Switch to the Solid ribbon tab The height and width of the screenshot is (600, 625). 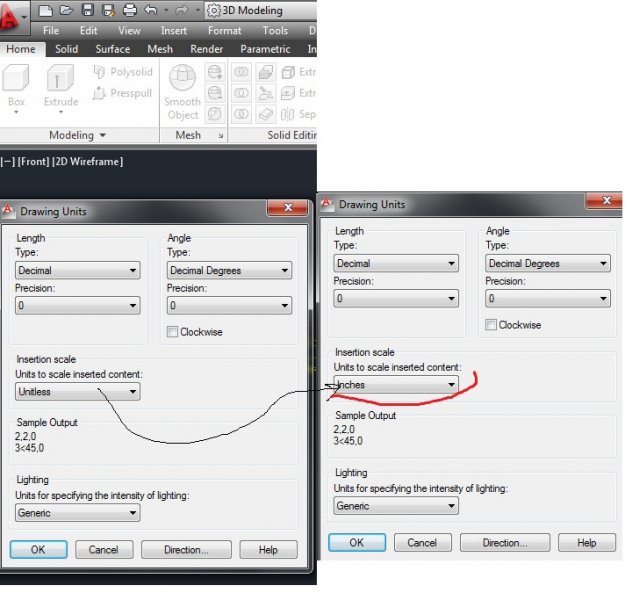67,49
